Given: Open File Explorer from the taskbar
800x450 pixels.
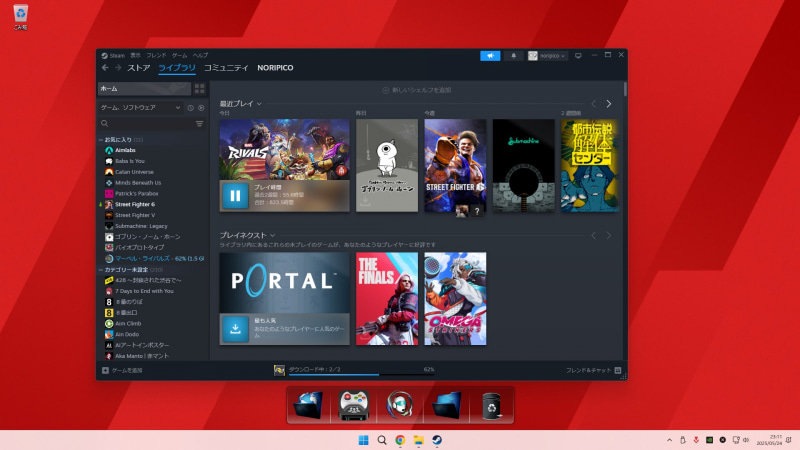Looking at the screenshot, I should tap(418, 440).
